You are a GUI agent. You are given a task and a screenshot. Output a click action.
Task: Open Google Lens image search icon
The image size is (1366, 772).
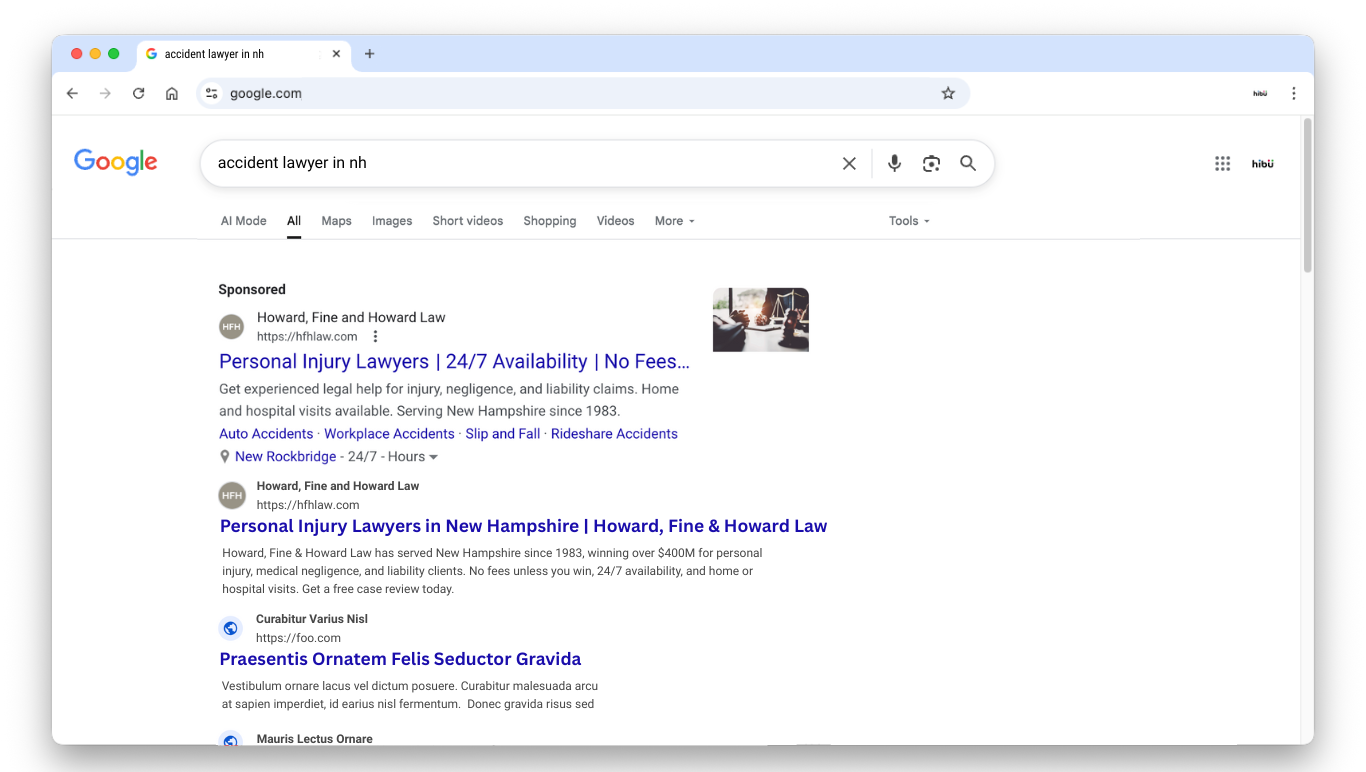[x=931, y=163]
